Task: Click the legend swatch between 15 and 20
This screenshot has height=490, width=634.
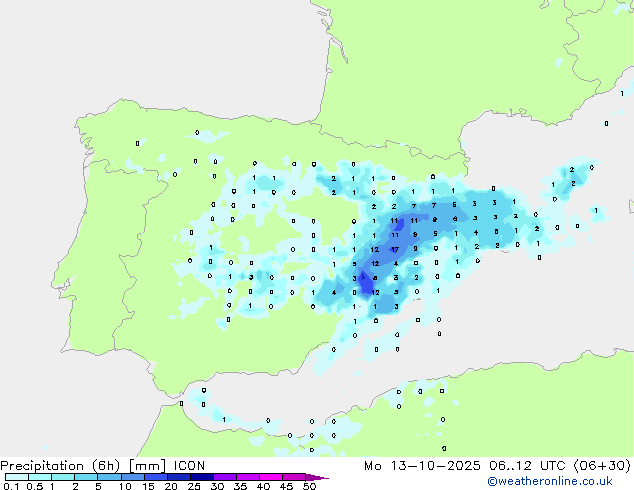Action: [x=155, y=477]
